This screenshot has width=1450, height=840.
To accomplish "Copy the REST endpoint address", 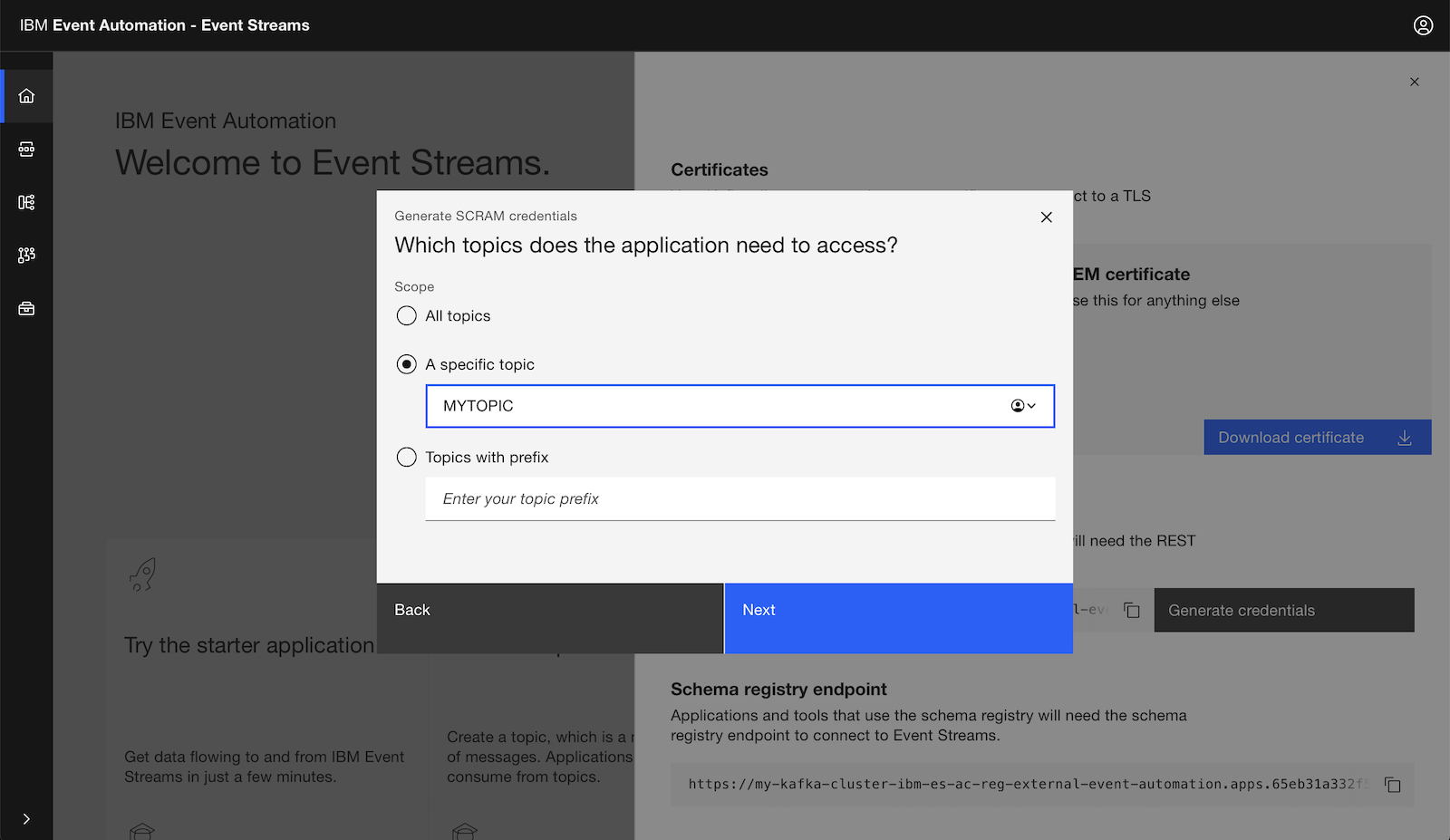I will point(1132,610).
